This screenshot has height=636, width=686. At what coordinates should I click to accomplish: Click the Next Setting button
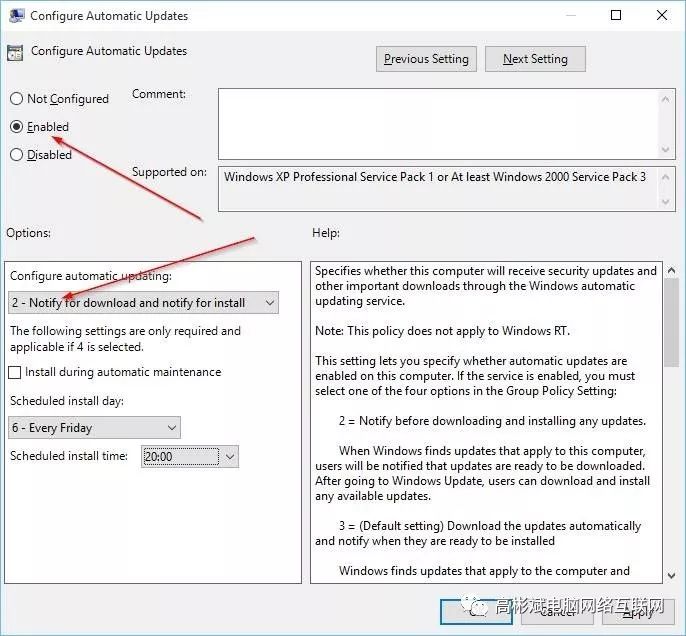[x=535, y=59]
